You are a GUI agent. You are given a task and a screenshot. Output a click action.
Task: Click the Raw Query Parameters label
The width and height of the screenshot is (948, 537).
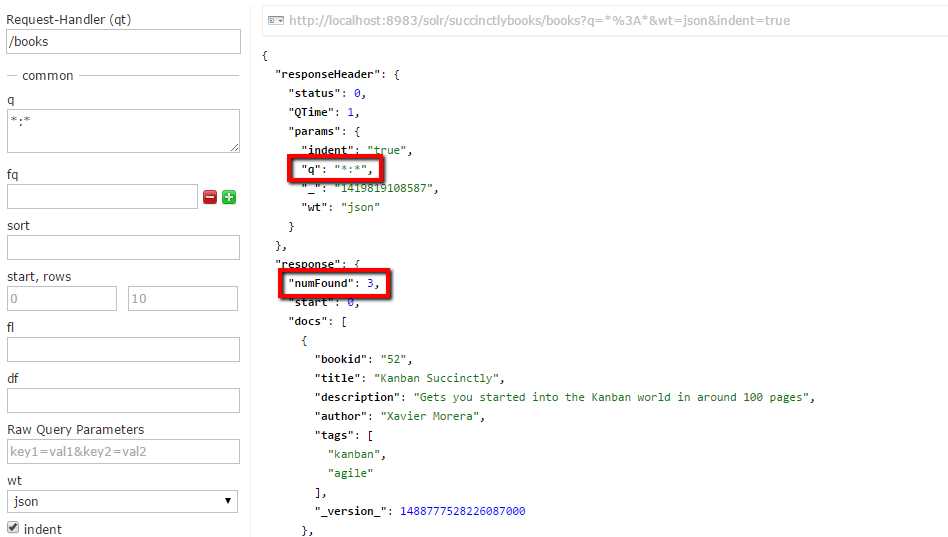76,429
